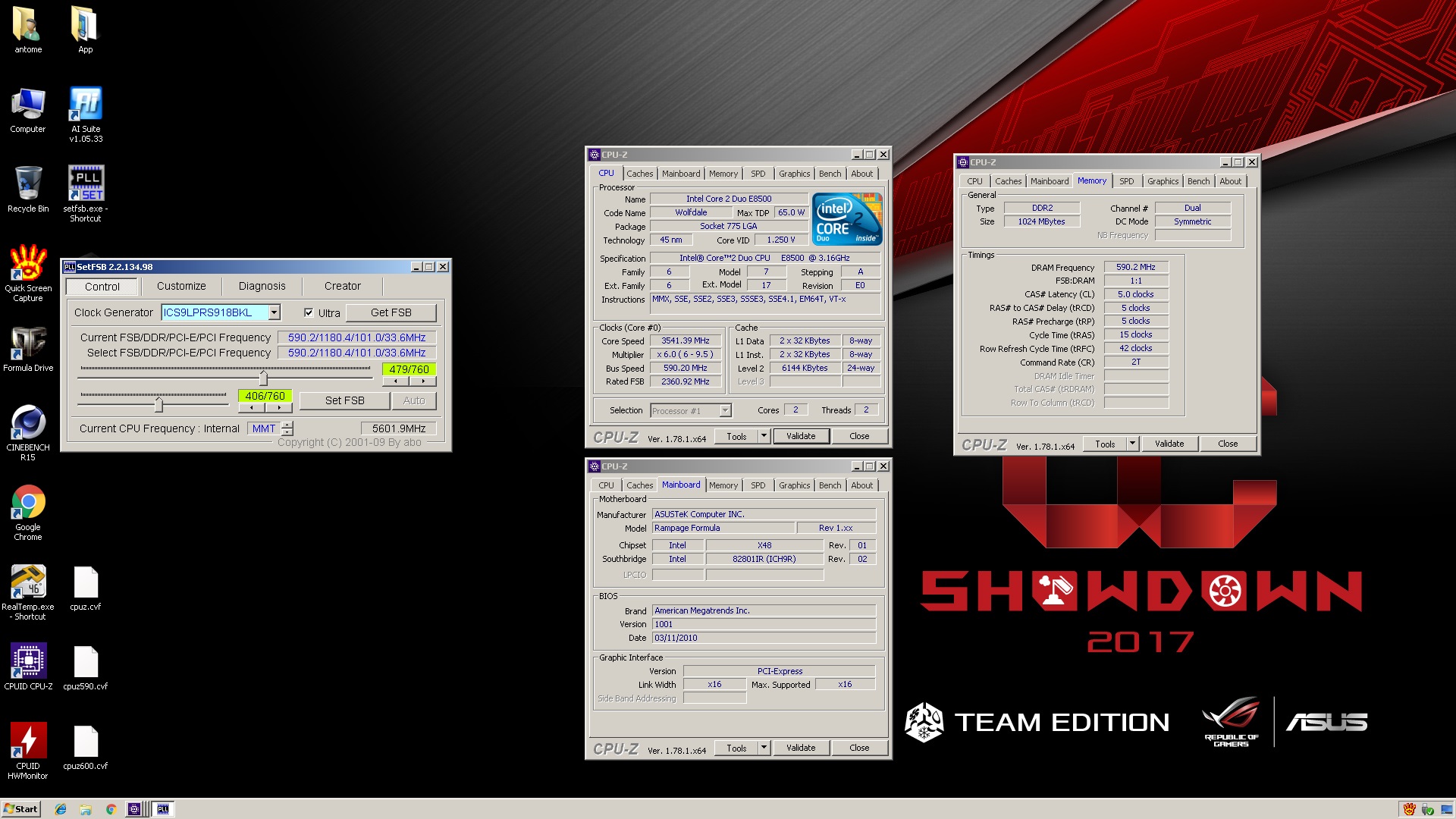Open Caches tab in CPU-Z CPU window

pyautogui.click(x=639, y=174)
